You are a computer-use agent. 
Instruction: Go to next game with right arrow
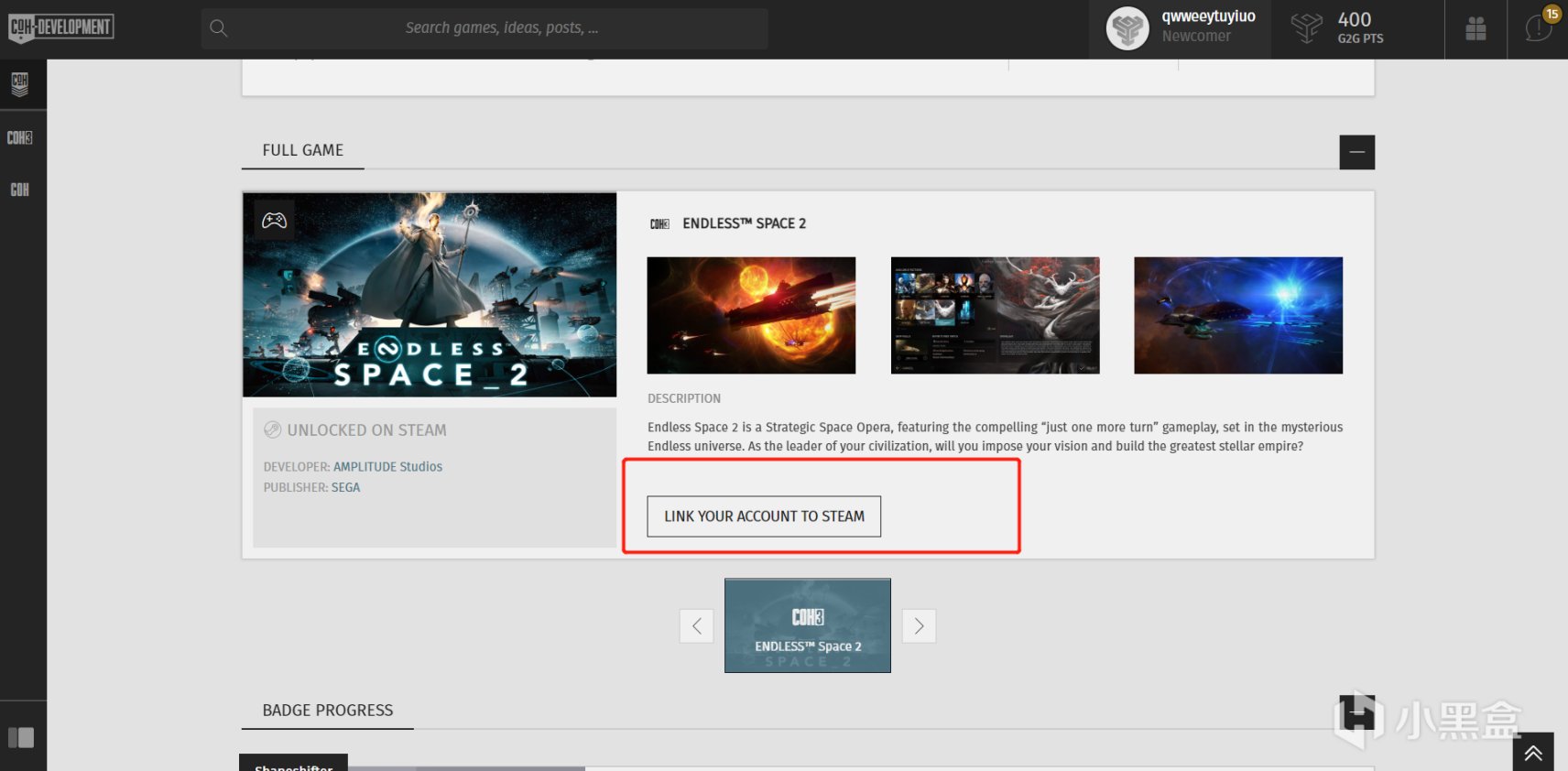point(919,626)
